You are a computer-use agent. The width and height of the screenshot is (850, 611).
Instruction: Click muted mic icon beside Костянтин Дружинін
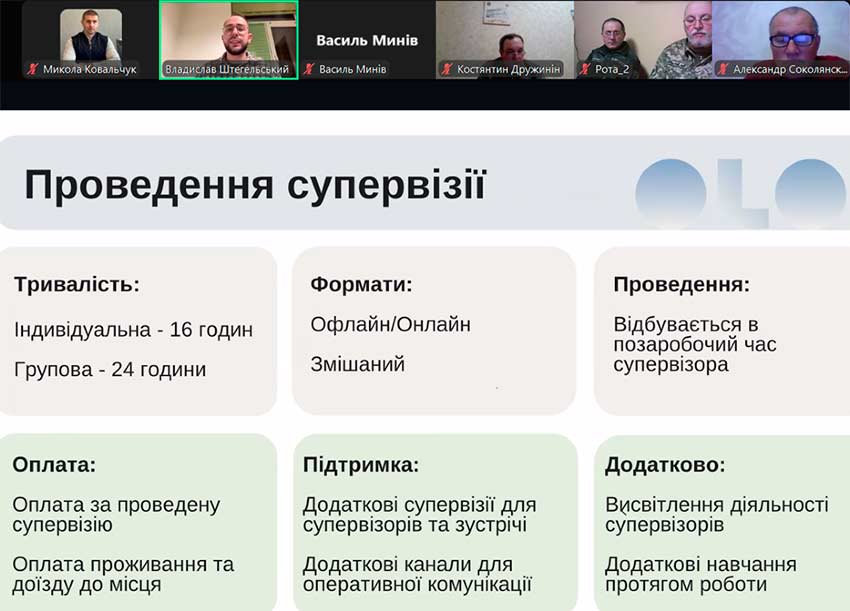coord(447,70)
